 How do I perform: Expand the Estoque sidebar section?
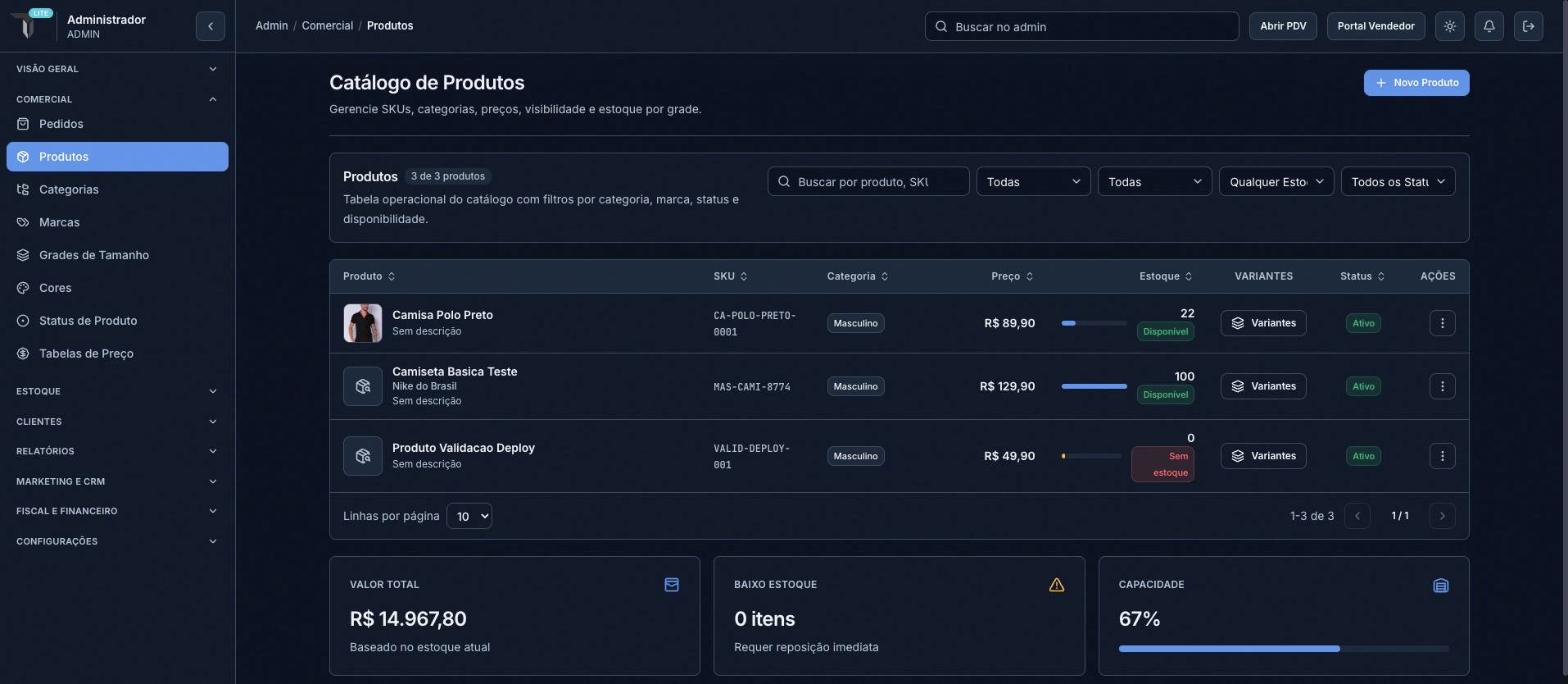117,391
